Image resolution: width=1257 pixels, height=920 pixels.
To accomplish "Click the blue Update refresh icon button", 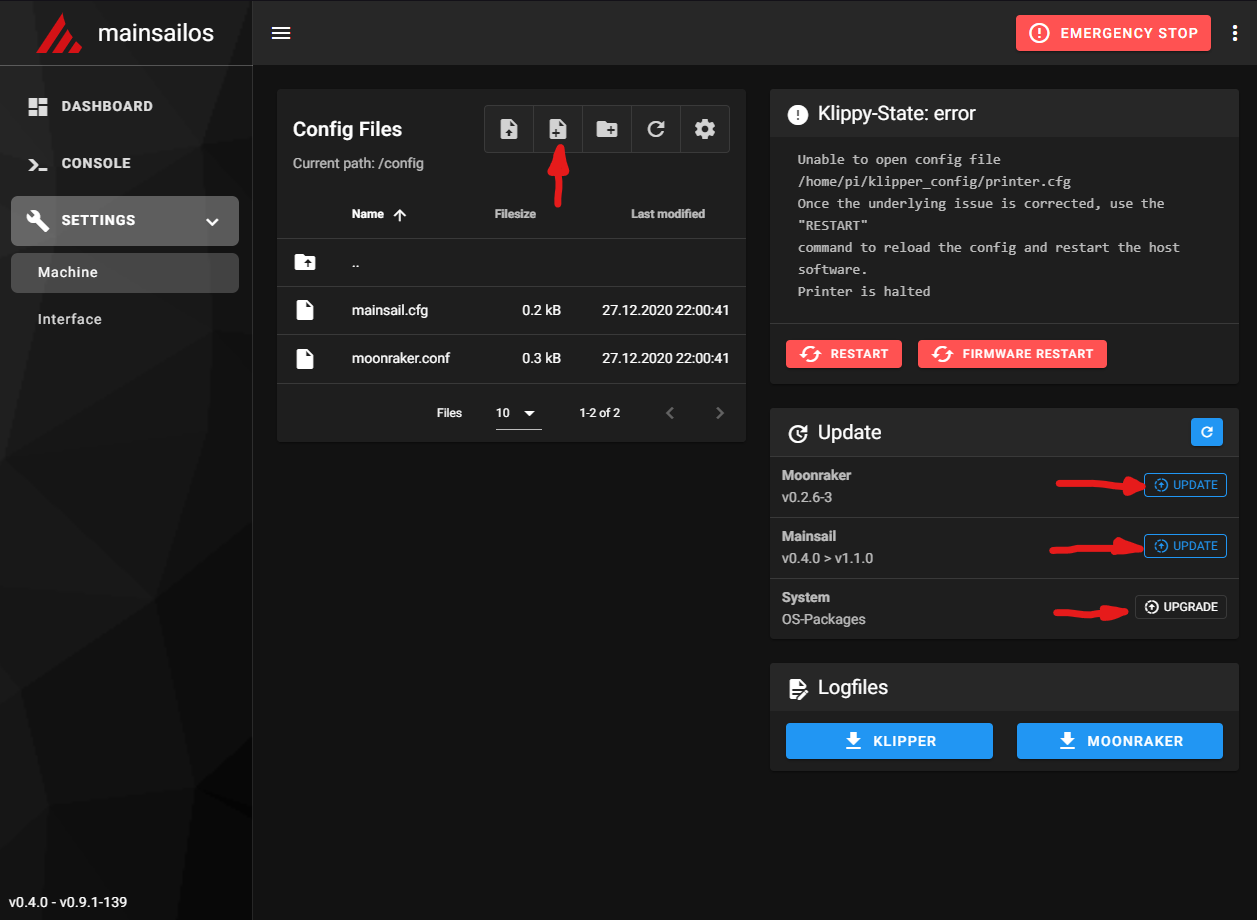I will 1206,432.
